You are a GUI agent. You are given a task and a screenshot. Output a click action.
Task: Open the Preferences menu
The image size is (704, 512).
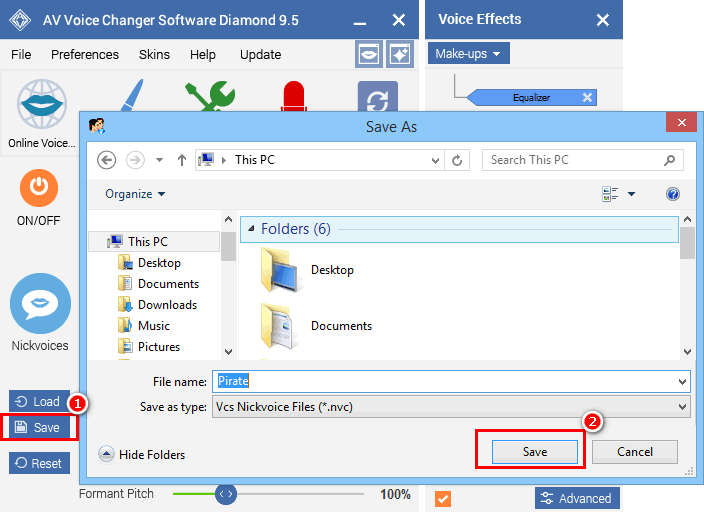85,55
